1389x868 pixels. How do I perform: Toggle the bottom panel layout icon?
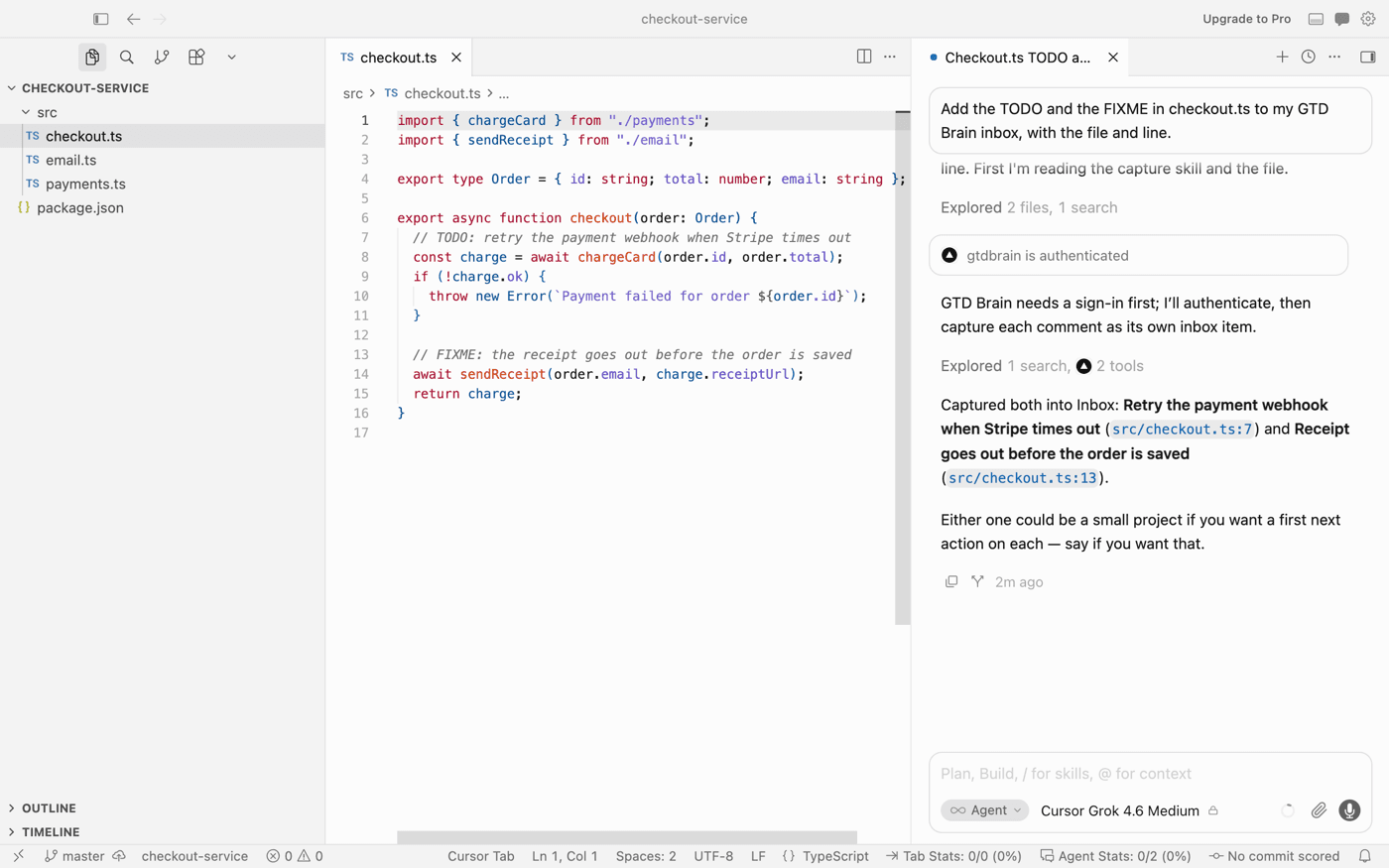(1316, 19)
